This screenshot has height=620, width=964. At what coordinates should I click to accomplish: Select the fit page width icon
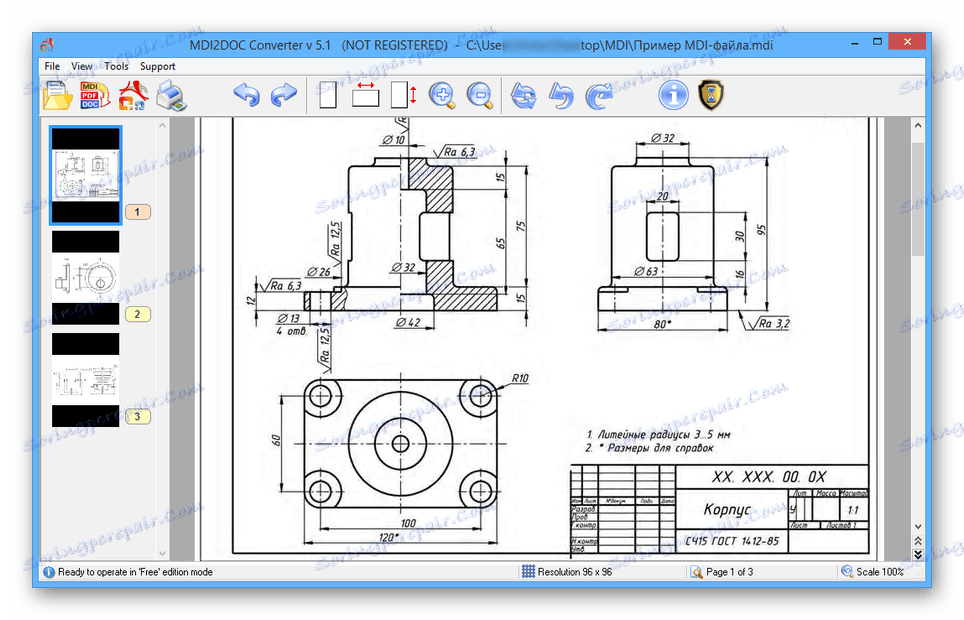point(365,95)
